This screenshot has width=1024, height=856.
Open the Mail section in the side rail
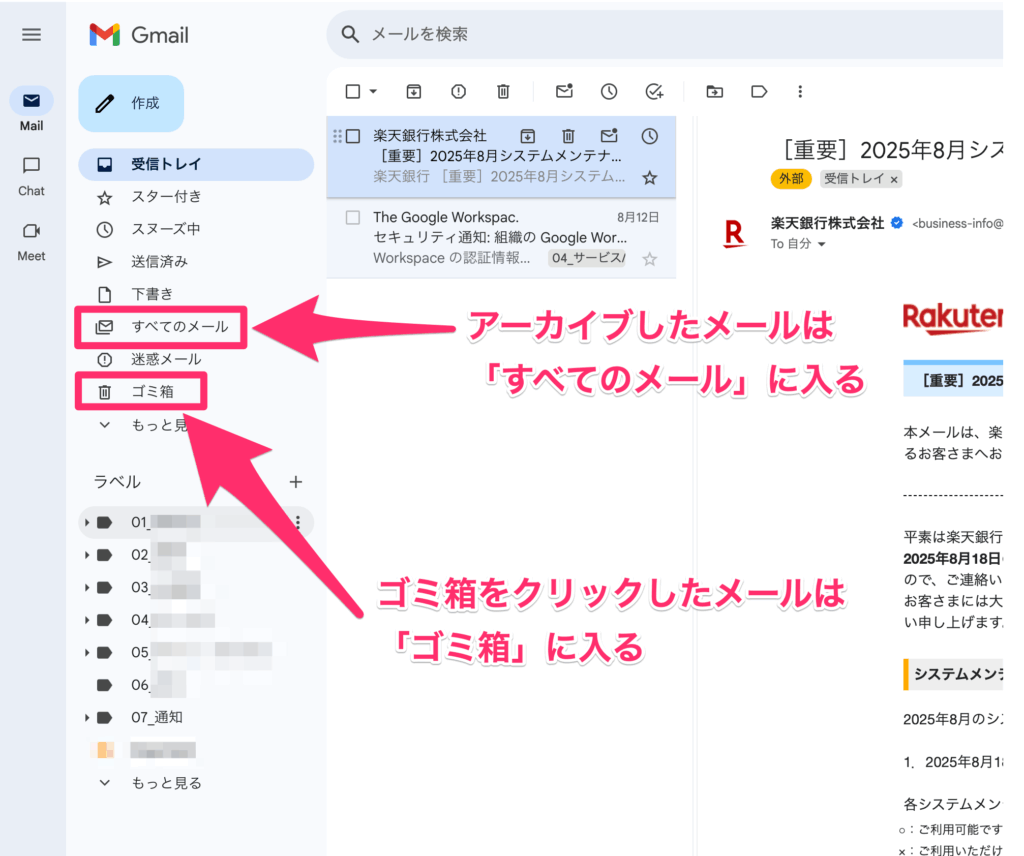click(x=31, y=109)
